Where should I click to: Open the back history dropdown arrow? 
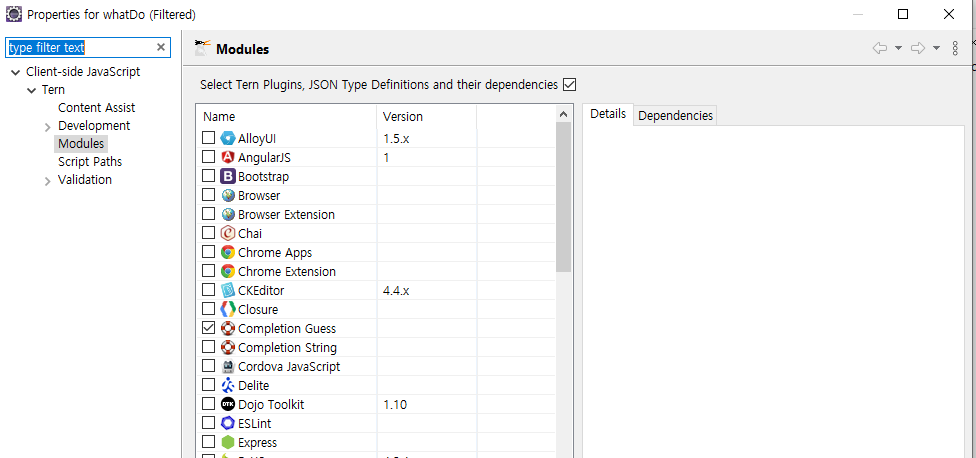898,49
